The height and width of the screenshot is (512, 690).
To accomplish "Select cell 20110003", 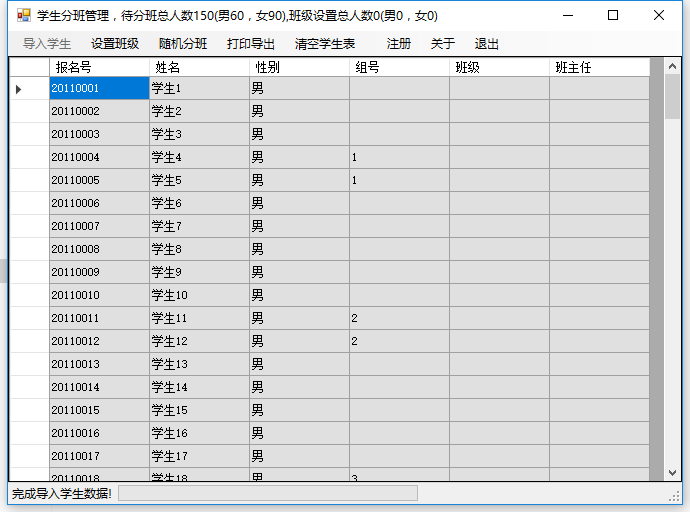I will point(99,134).
